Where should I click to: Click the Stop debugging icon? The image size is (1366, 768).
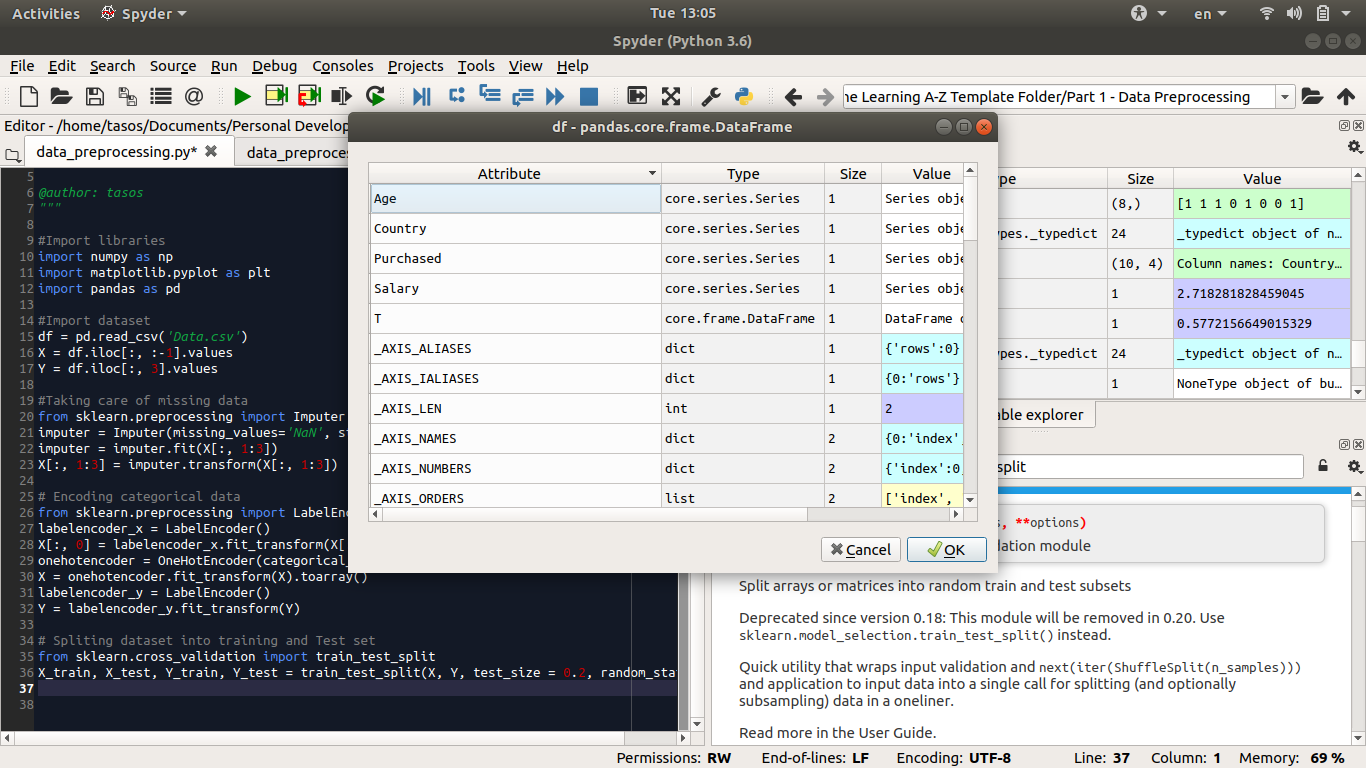(x=588, y=96)
